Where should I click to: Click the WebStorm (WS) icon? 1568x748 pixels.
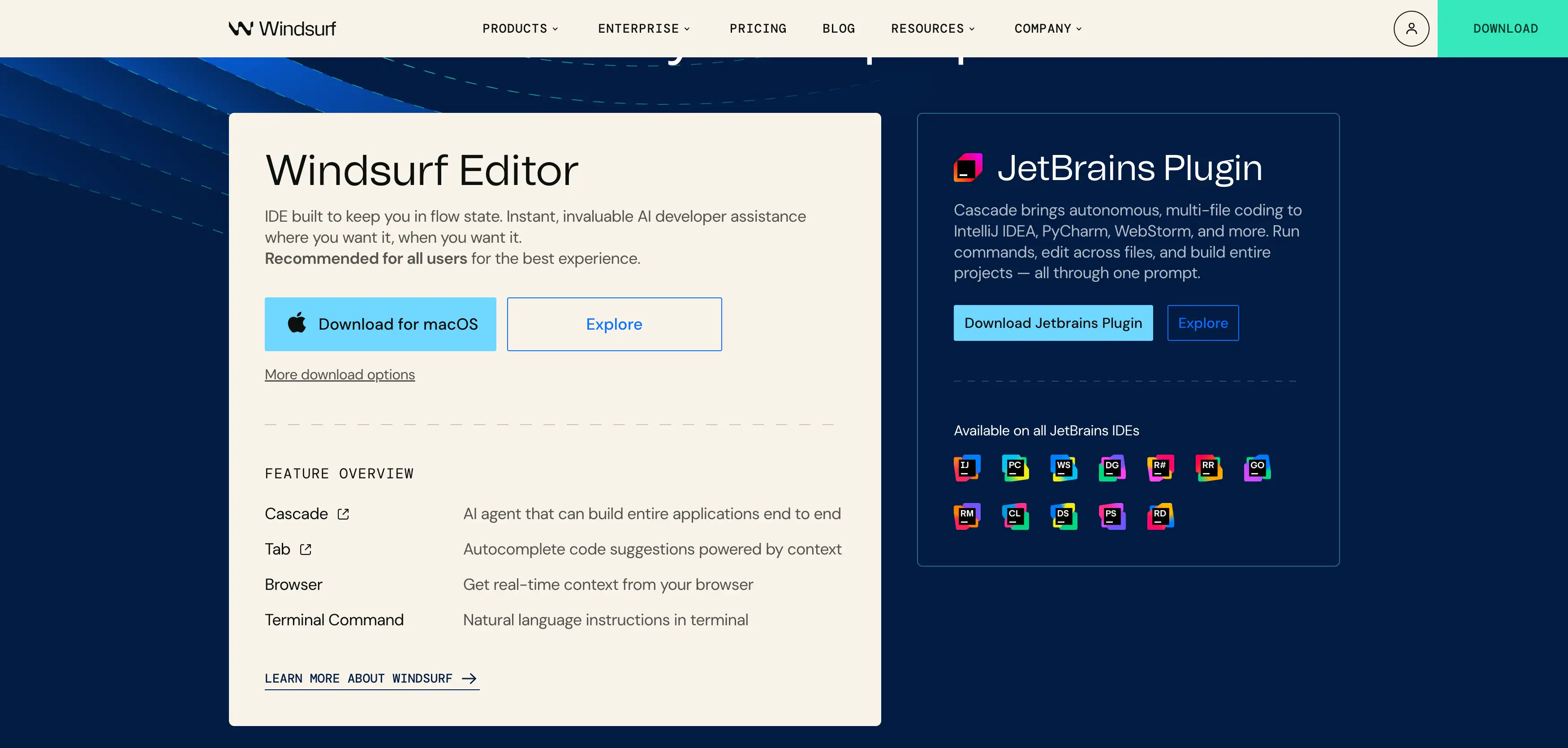point(1064,468)
